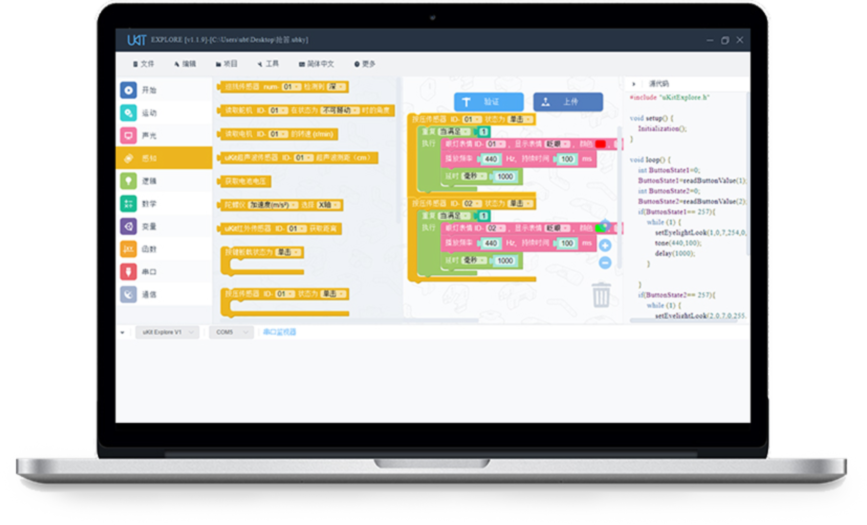Screen dimensions: 867x525
Task: Click the red color swatch in eye-light block
Action: [601, 144]
